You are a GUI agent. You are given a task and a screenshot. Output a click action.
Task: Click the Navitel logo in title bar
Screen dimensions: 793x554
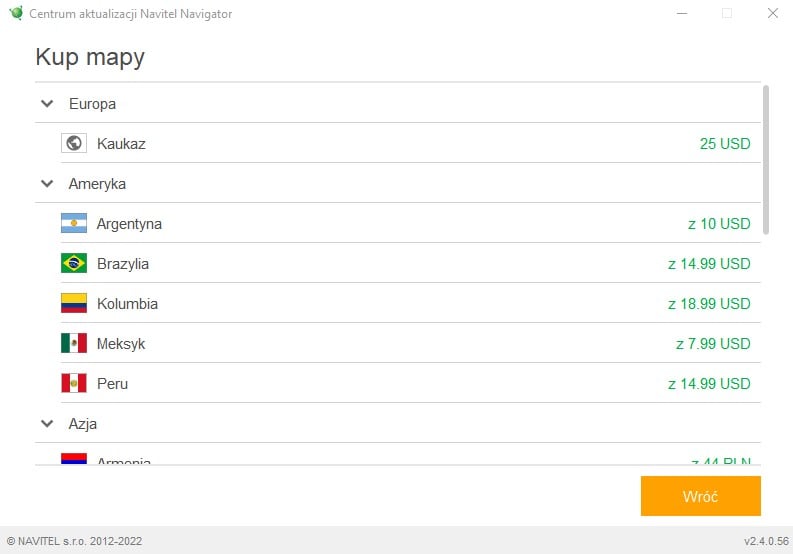pyautogui.click(x=16, y=13)
